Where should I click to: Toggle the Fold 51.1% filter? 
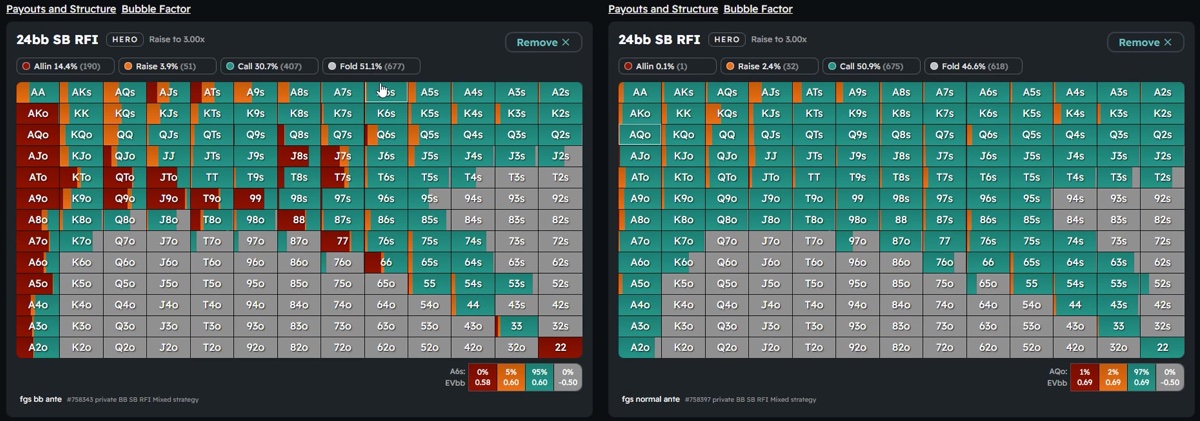[x=372, y=66]
